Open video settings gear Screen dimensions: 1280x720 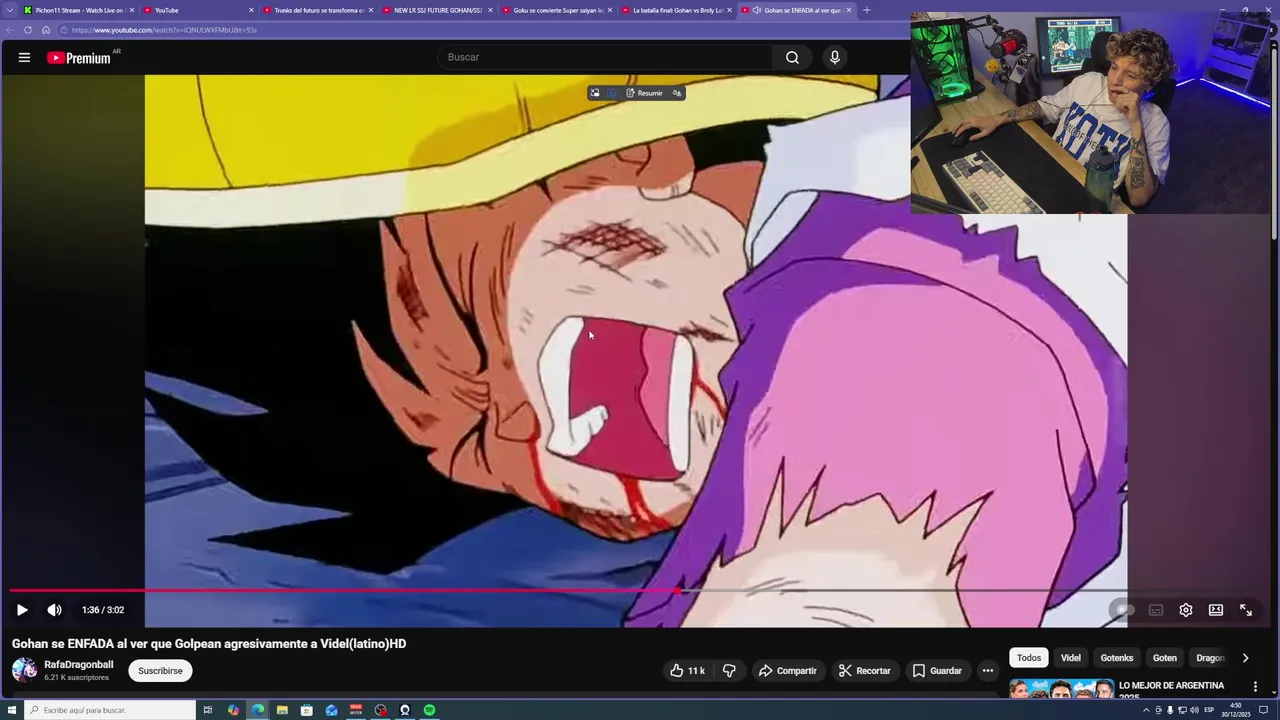point(1186,610)
